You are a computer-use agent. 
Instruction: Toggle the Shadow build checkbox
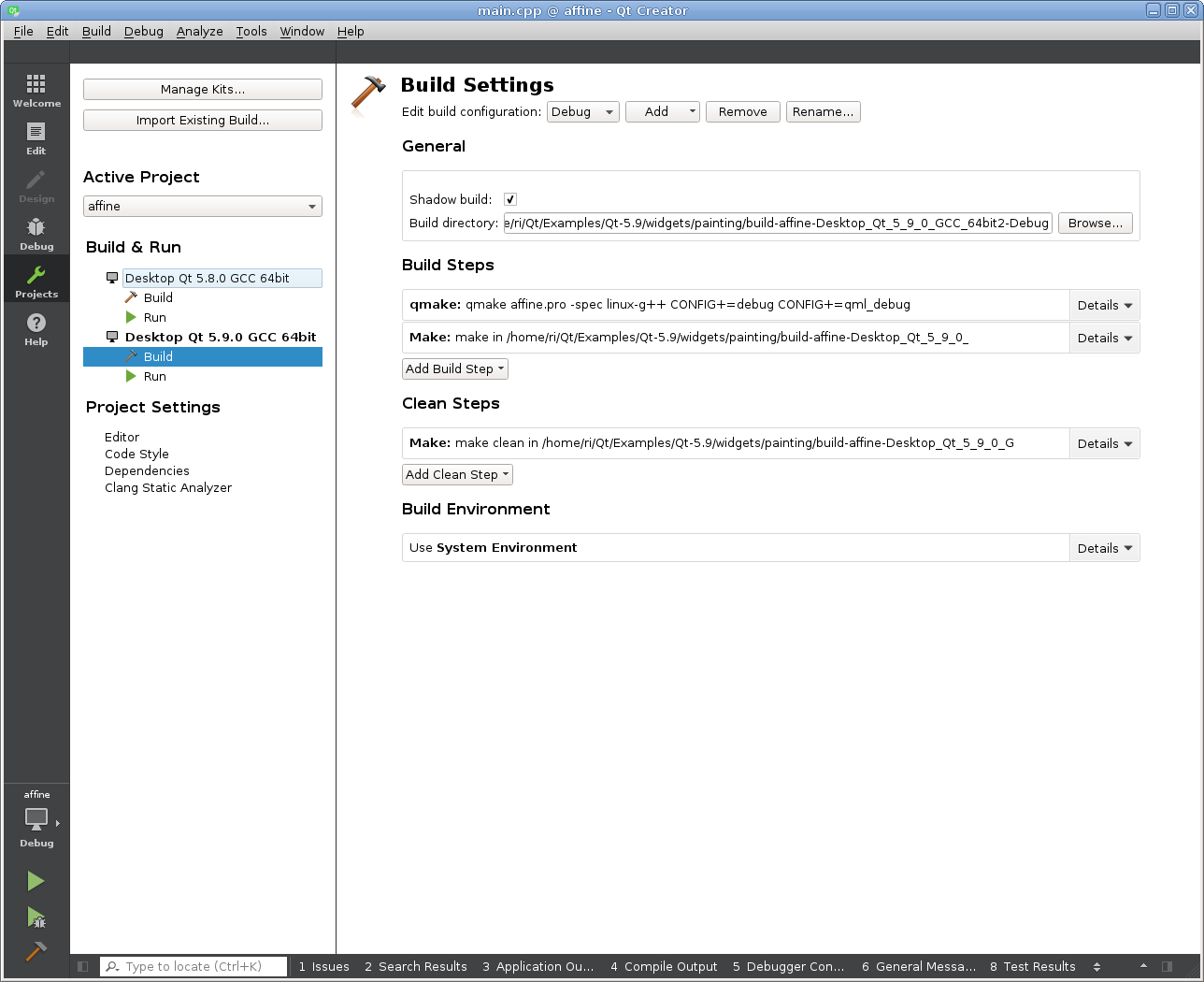(510, 199)
